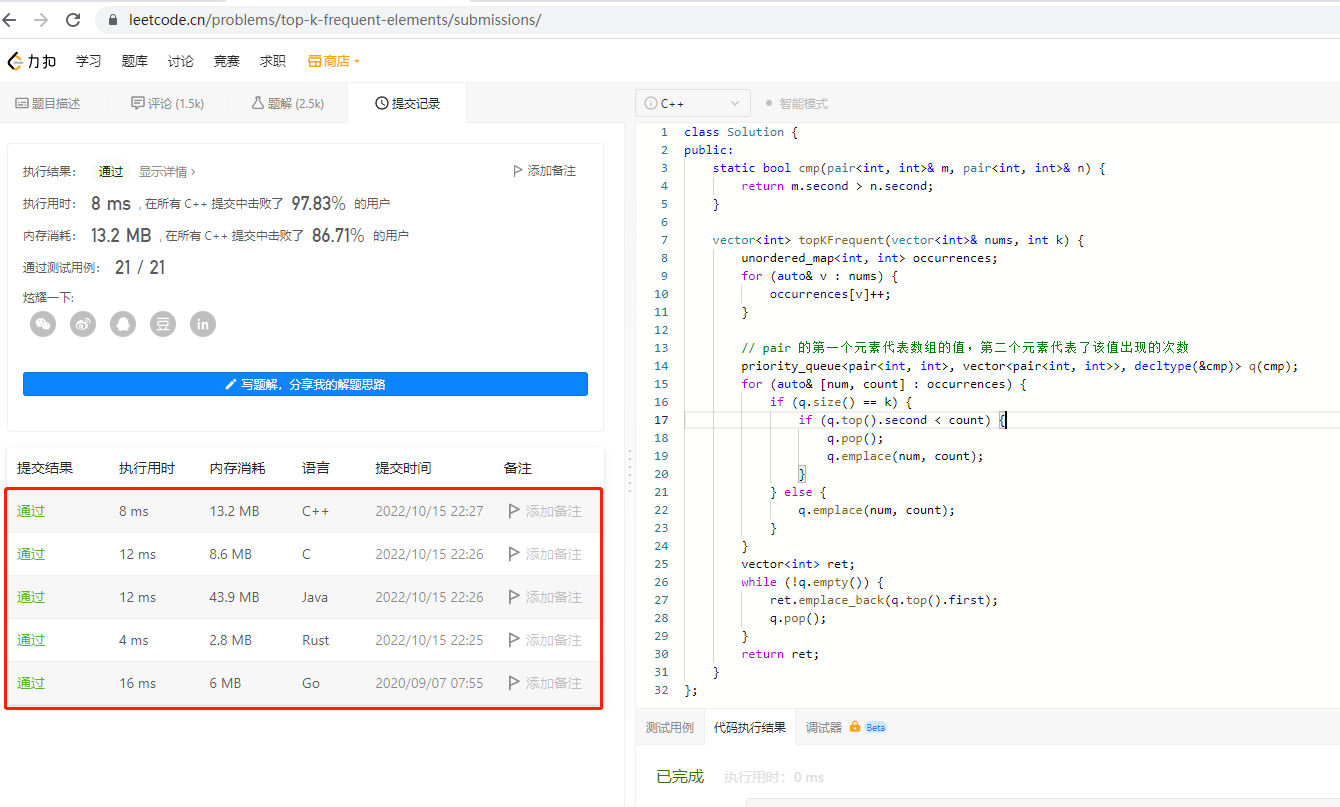Click flag icon in Rust submission row
The height and width of the screenshot is (807, 1340).
coord(514,640)
